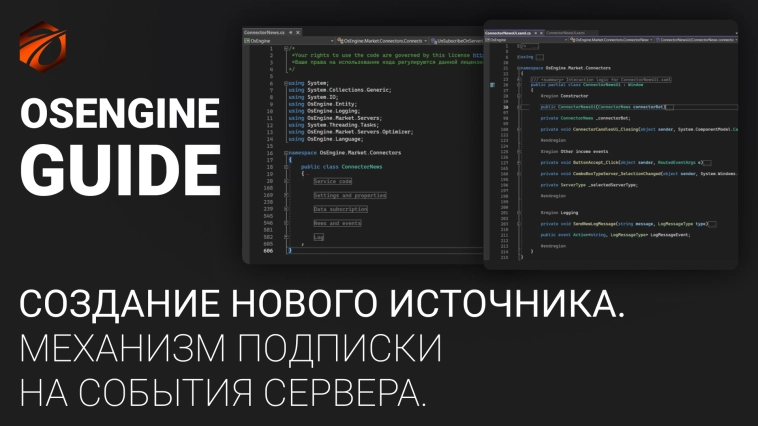Expand the News and events region
Image resolution: width=758 pixels, height=426 pixels.
pos(286,223)
